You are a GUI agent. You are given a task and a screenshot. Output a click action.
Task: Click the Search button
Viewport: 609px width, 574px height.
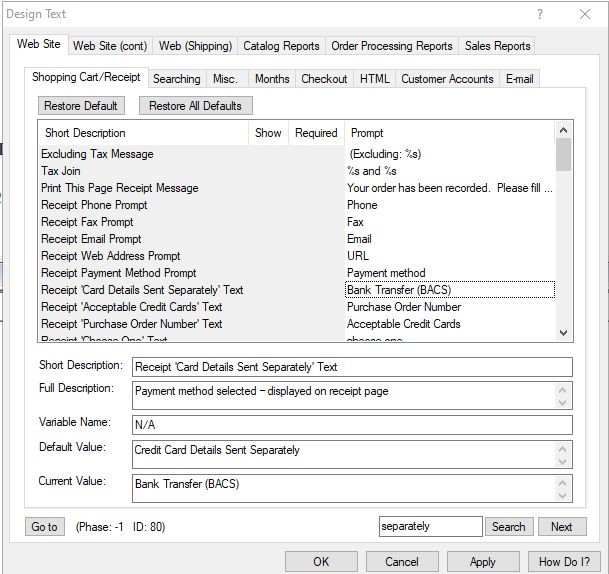point(508,527)
